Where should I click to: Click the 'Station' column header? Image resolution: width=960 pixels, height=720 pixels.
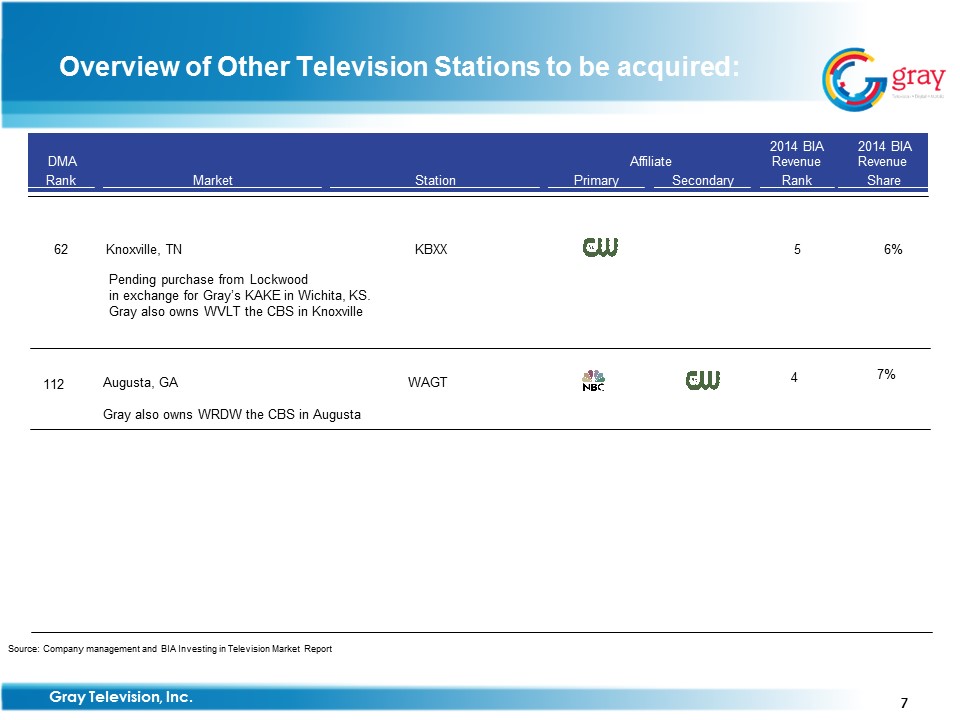[x=435, y=181]
